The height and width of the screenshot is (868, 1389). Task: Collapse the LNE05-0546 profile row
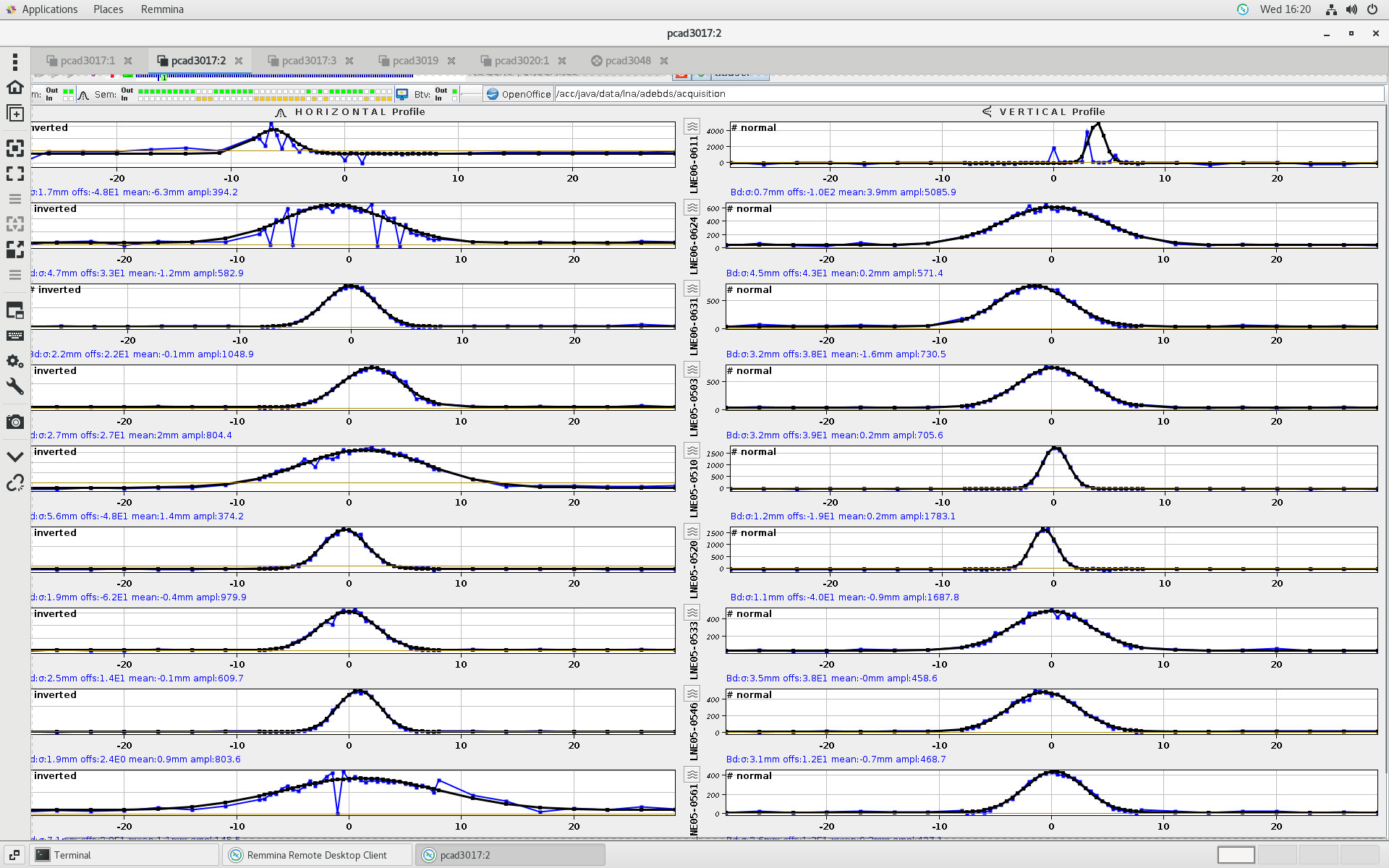coord(692,694)
